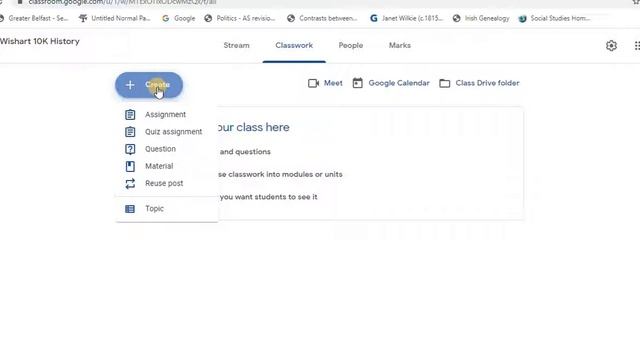Screen dimensions: 640x360
Task: Open the People tab
Action: [351, 45]
